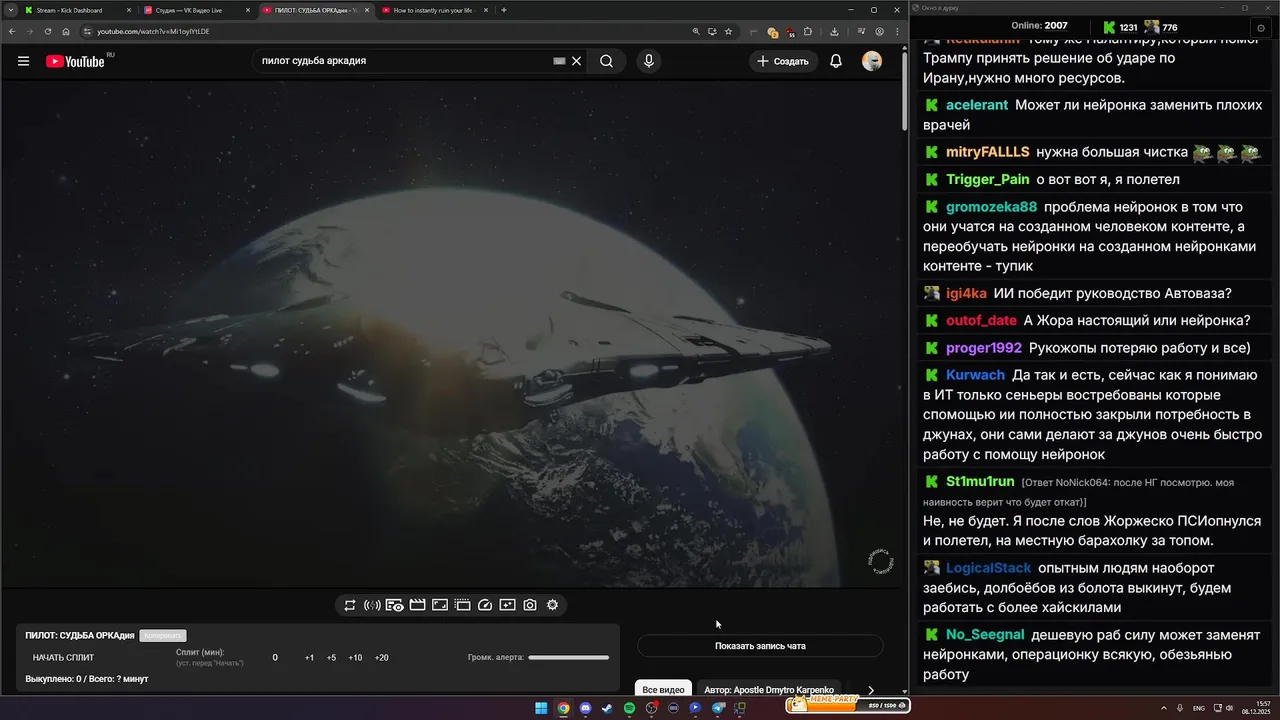The image size is (1280, 720).
Task: Show hidden tray icons chevron
Action: pos(1164,708)
